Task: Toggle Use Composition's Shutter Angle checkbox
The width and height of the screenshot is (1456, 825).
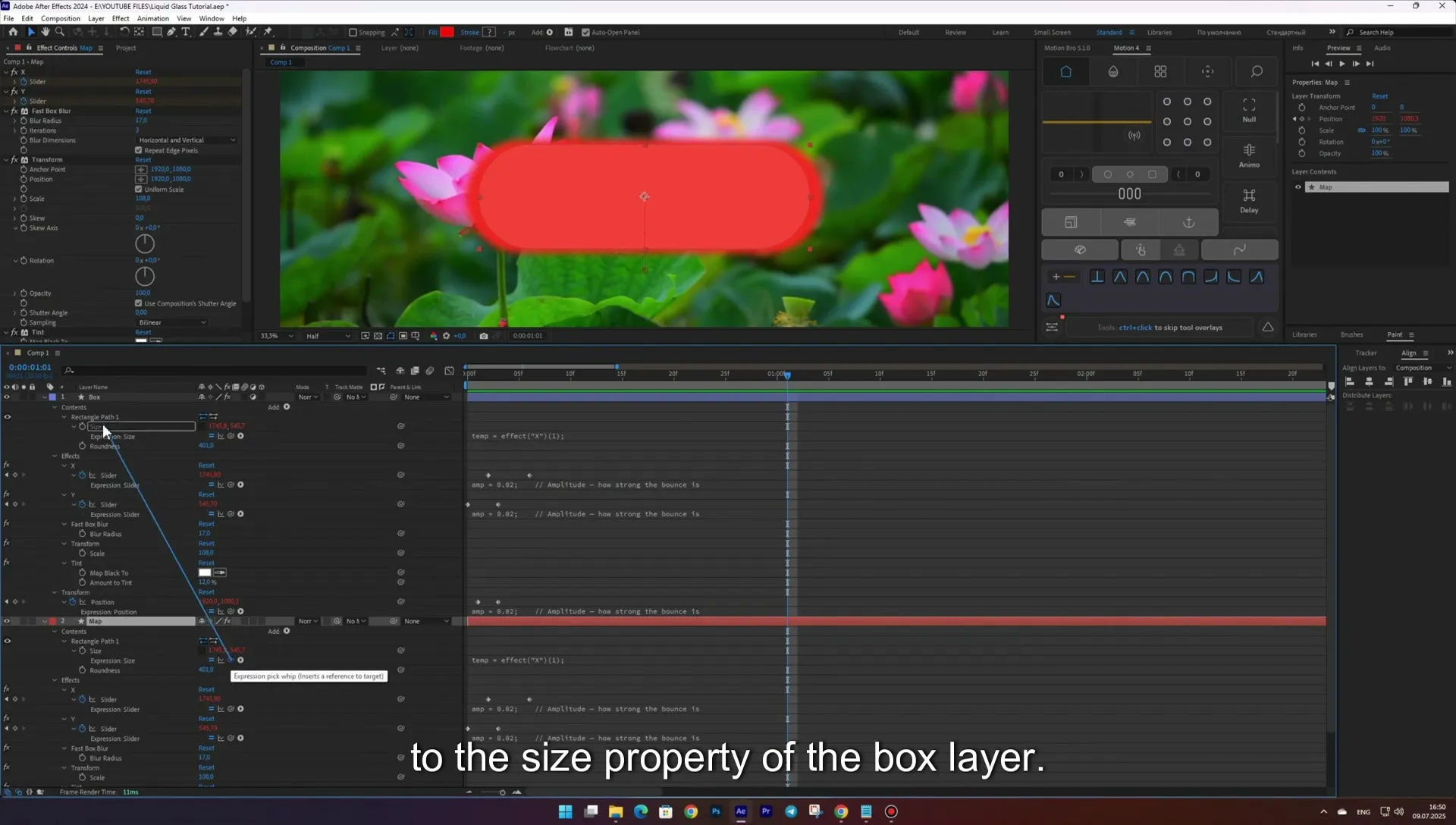Action: click(139, 303)
